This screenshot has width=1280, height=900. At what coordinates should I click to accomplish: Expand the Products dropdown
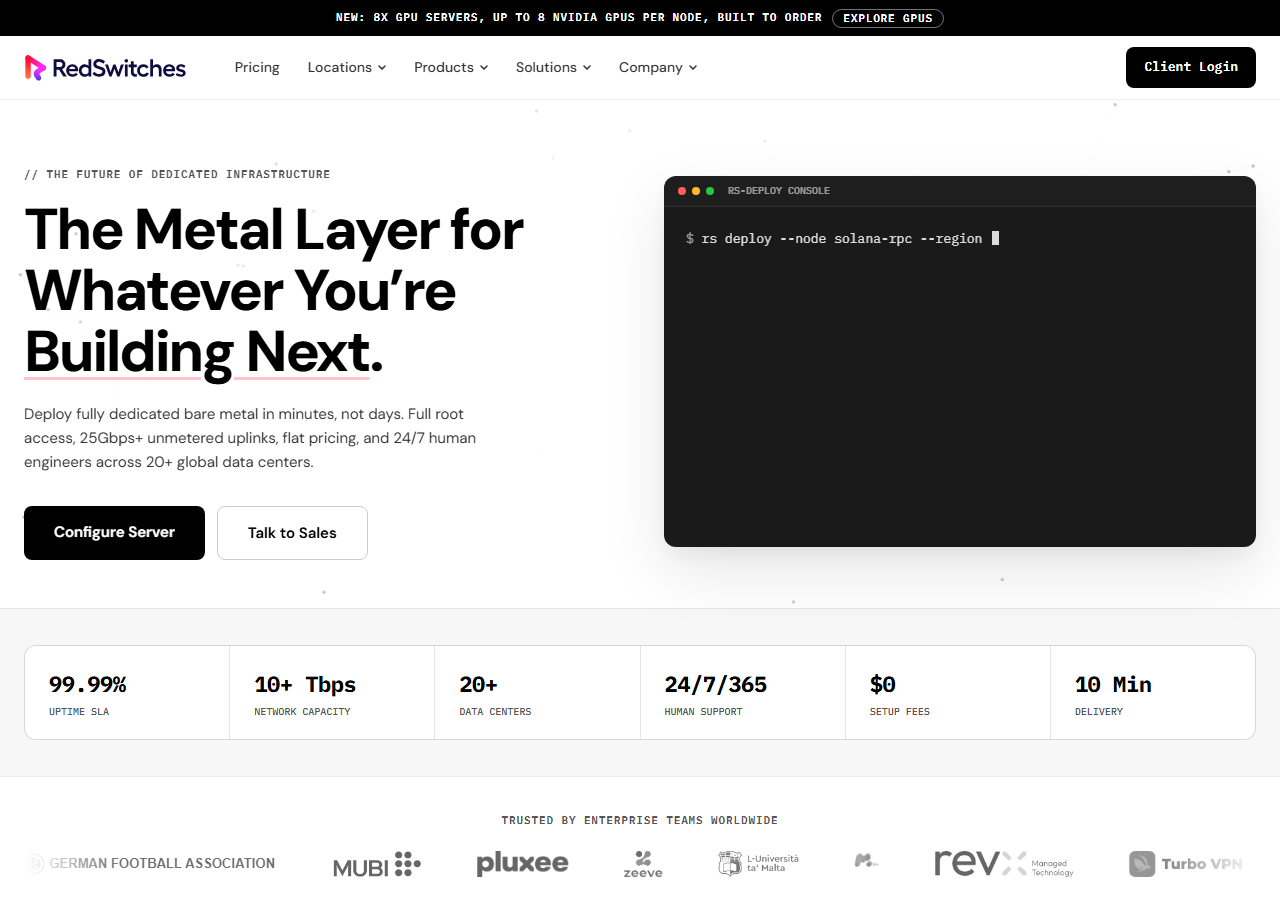(451, 68)
